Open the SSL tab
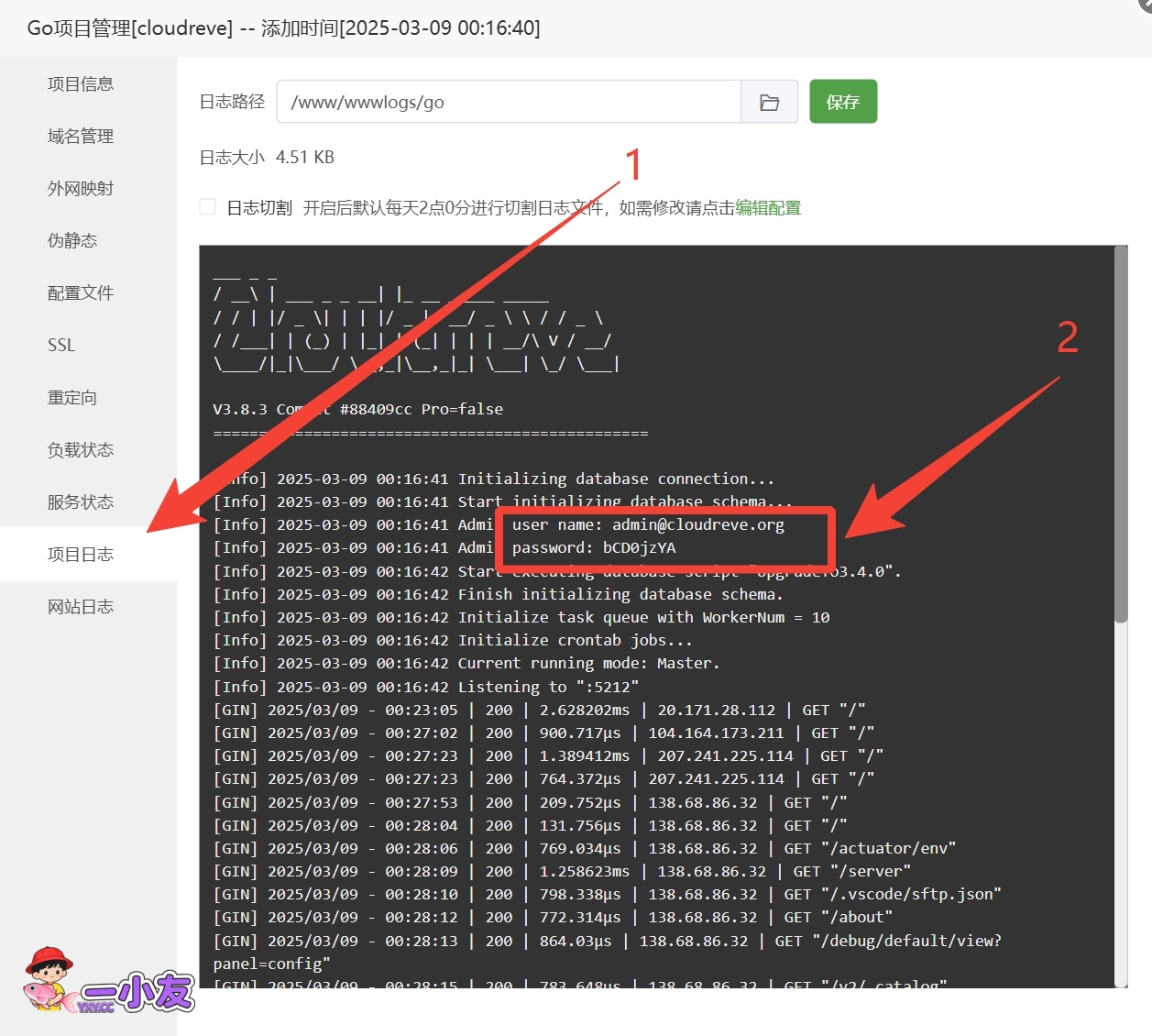Image resolution: width=1152 pixels, height=1036 pixels. pos(61,346)
